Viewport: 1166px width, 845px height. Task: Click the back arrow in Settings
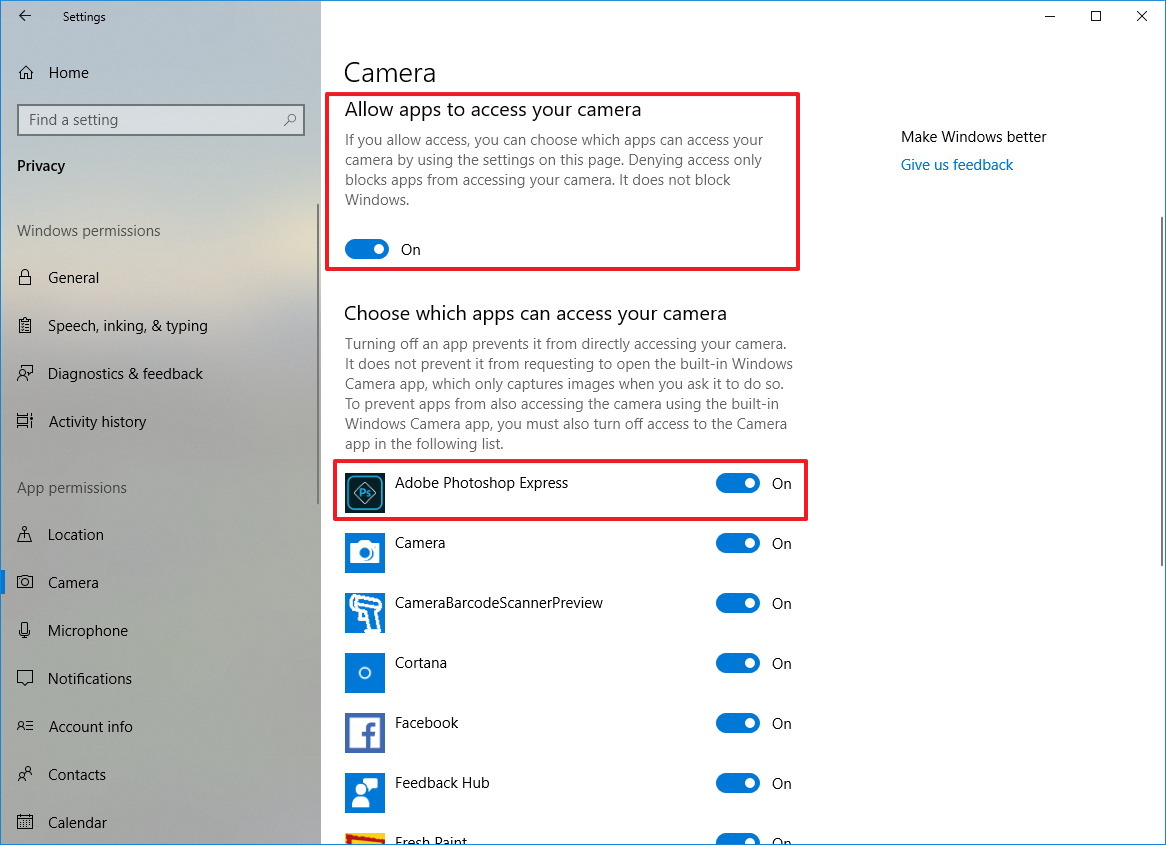25,16
